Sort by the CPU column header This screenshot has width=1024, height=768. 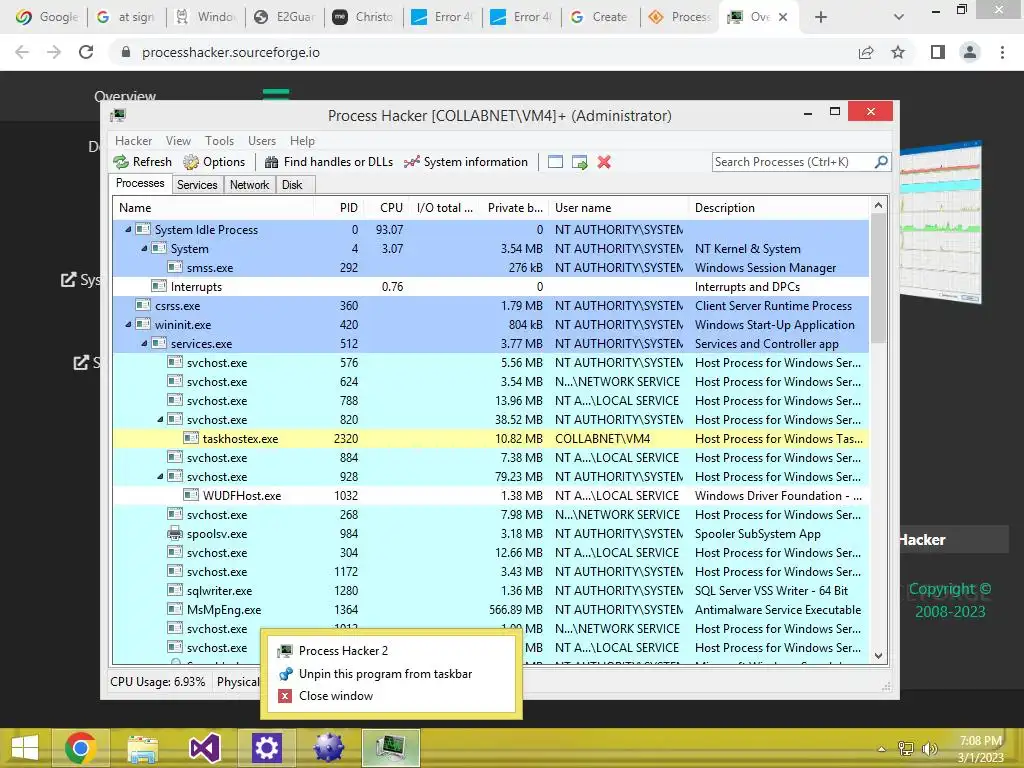386,208
